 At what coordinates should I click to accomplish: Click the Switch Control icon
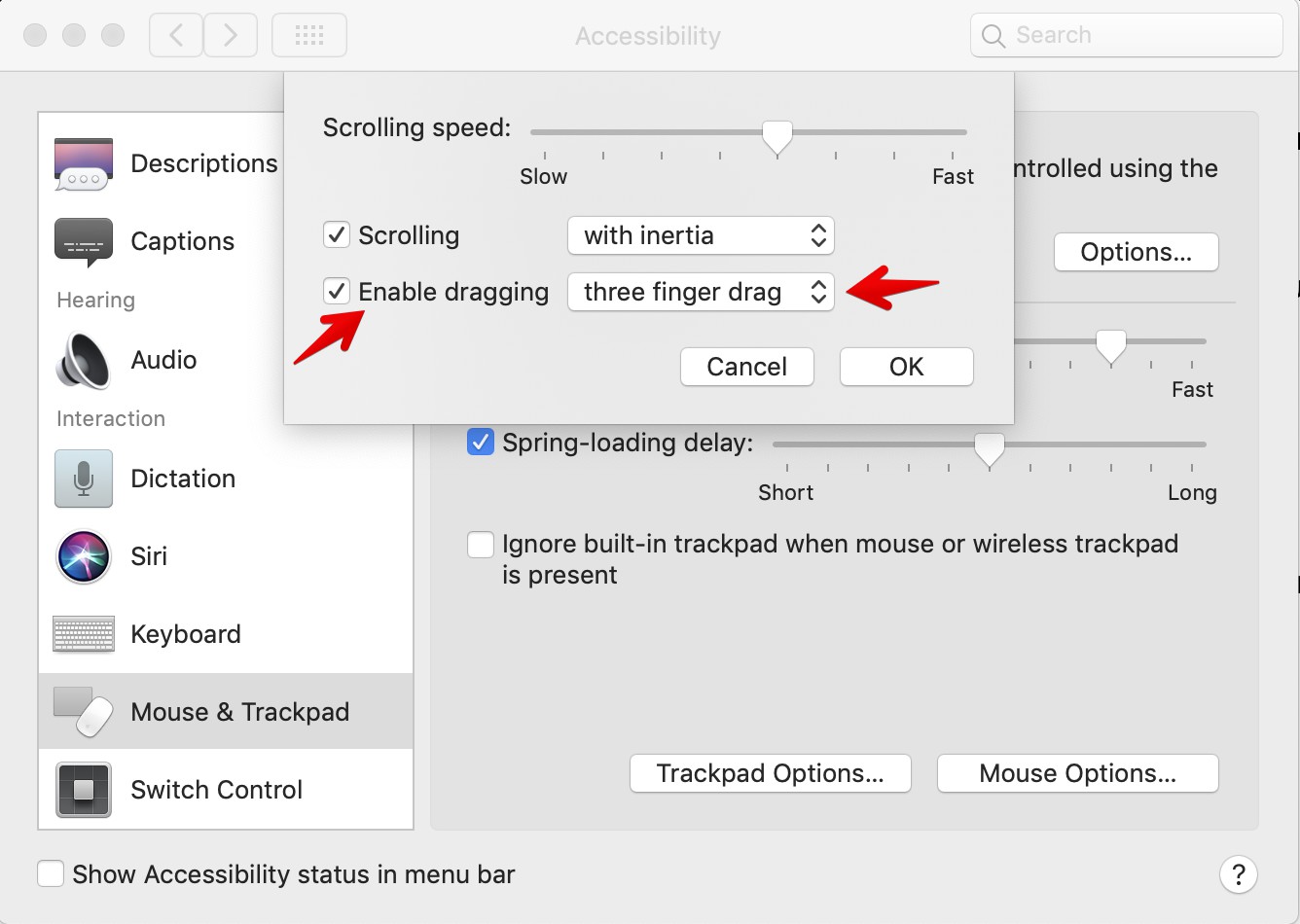[x=84, y=790]
